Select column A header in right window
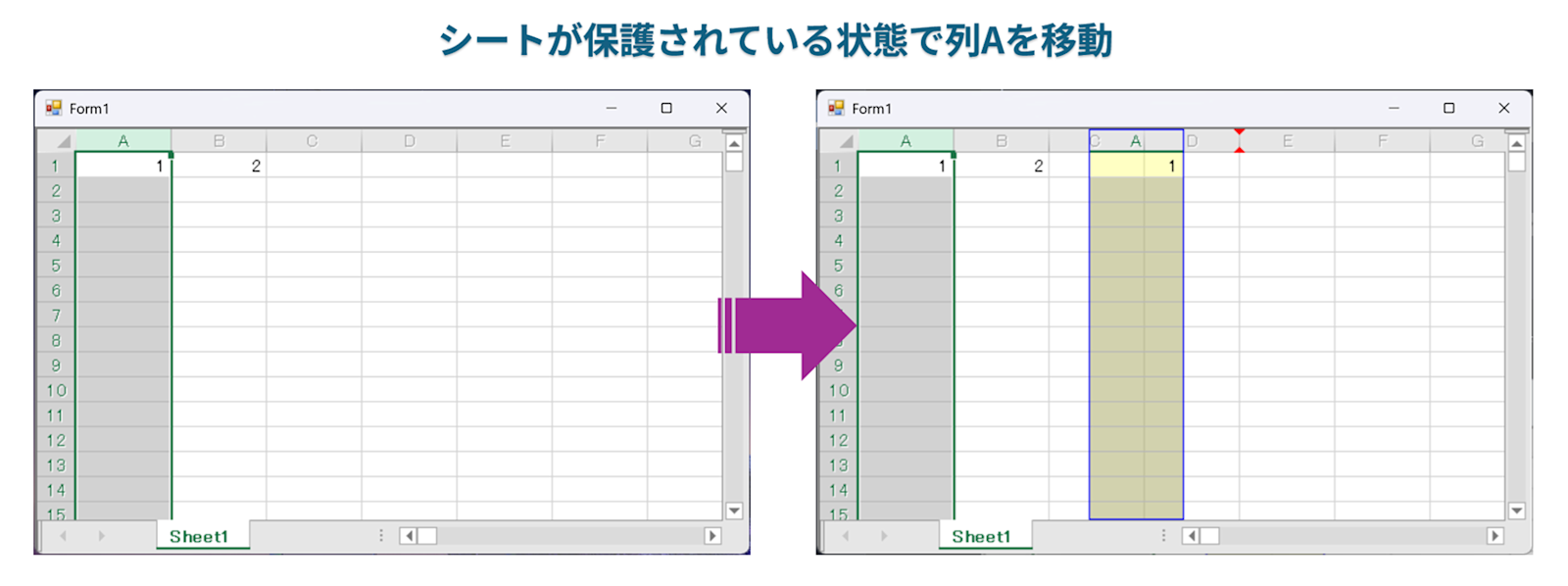Screen dimensions: 1568x586 (906, 141)
